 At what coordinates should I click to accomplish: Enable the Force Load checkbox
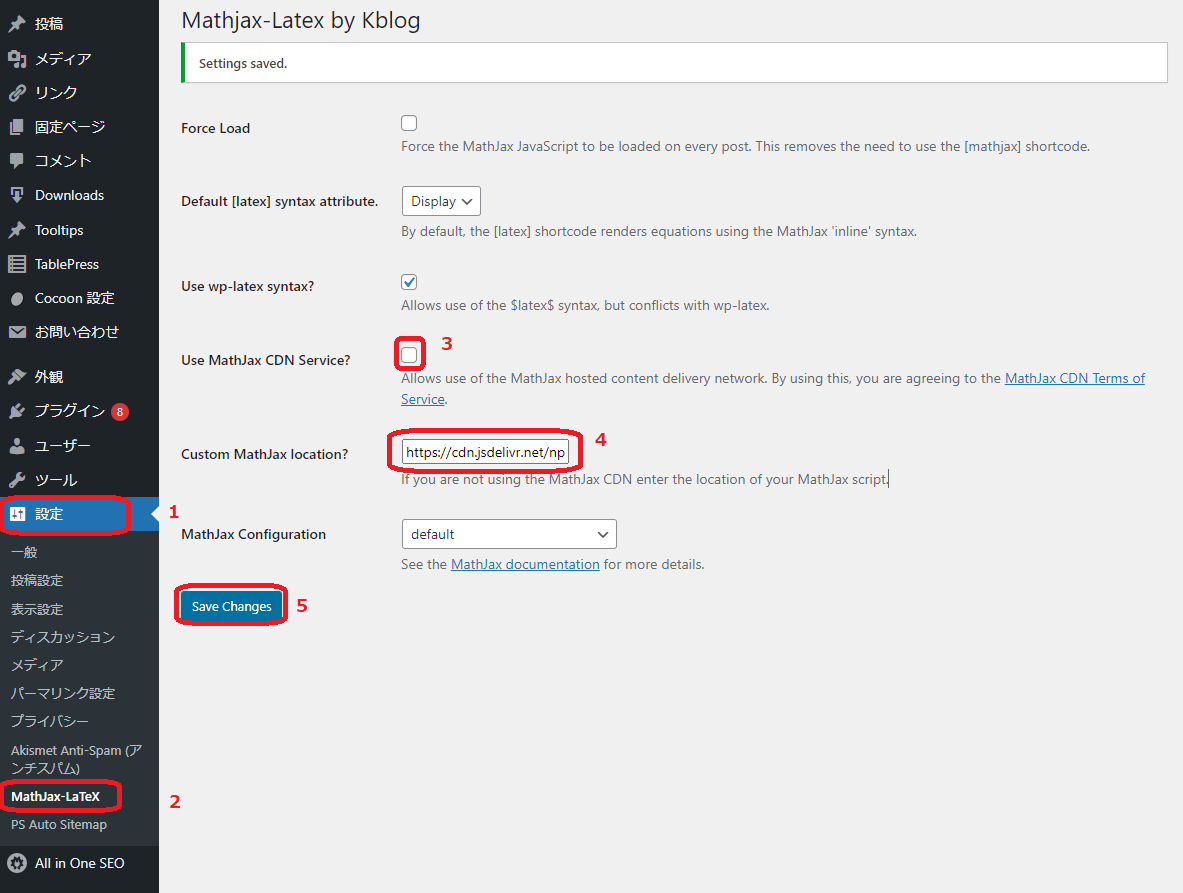pos(409,123)
